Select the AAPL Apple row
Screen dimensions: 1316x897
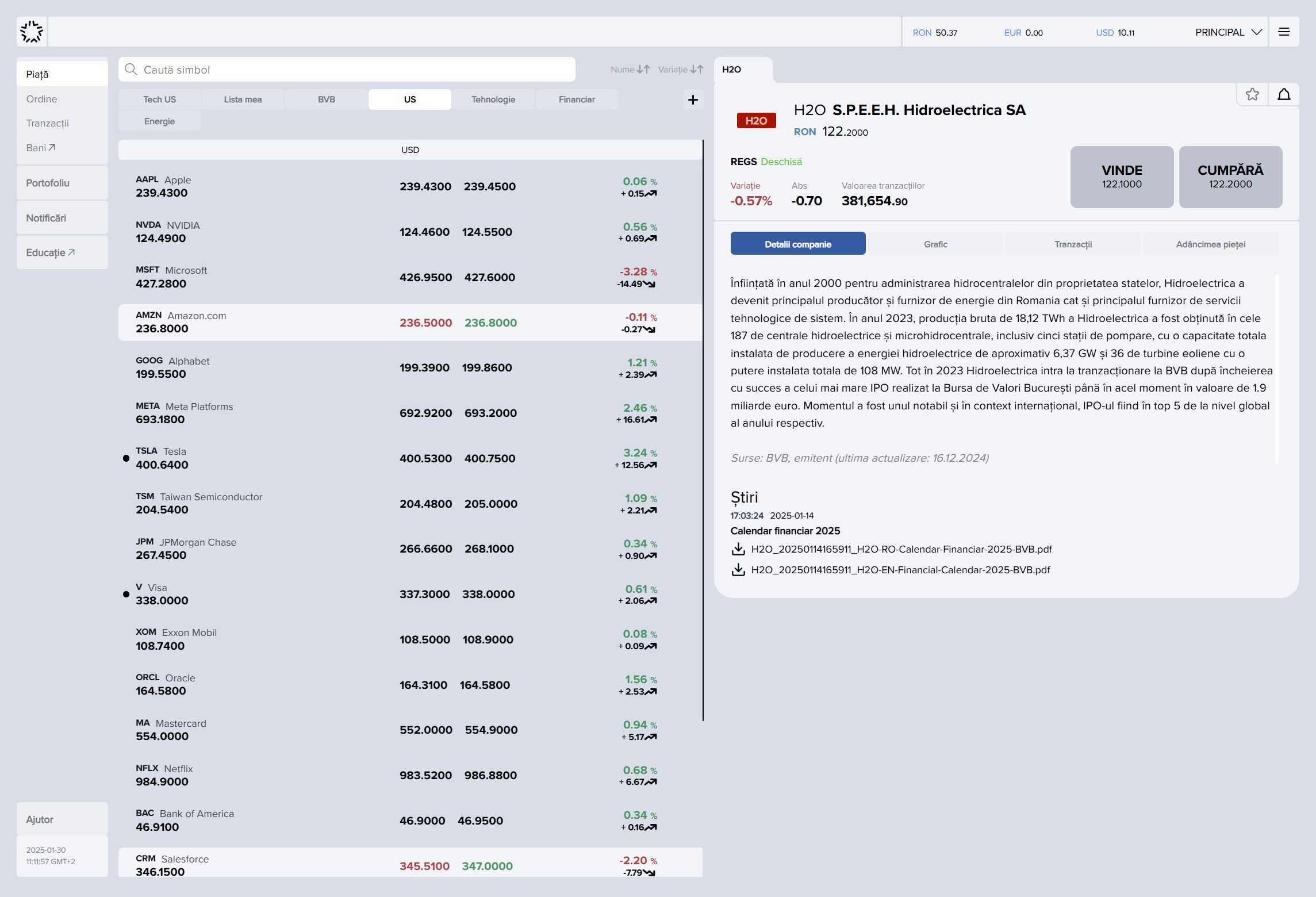pos(410,186)
